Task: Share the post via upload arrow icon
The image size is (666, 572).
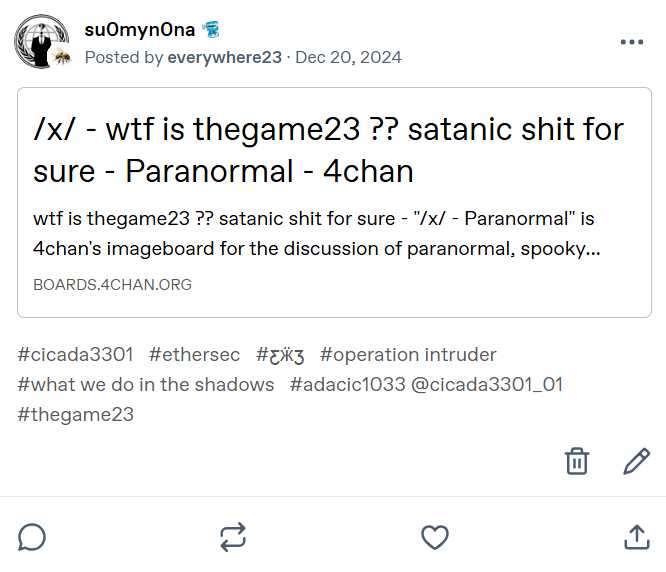Action: [637, 537]
